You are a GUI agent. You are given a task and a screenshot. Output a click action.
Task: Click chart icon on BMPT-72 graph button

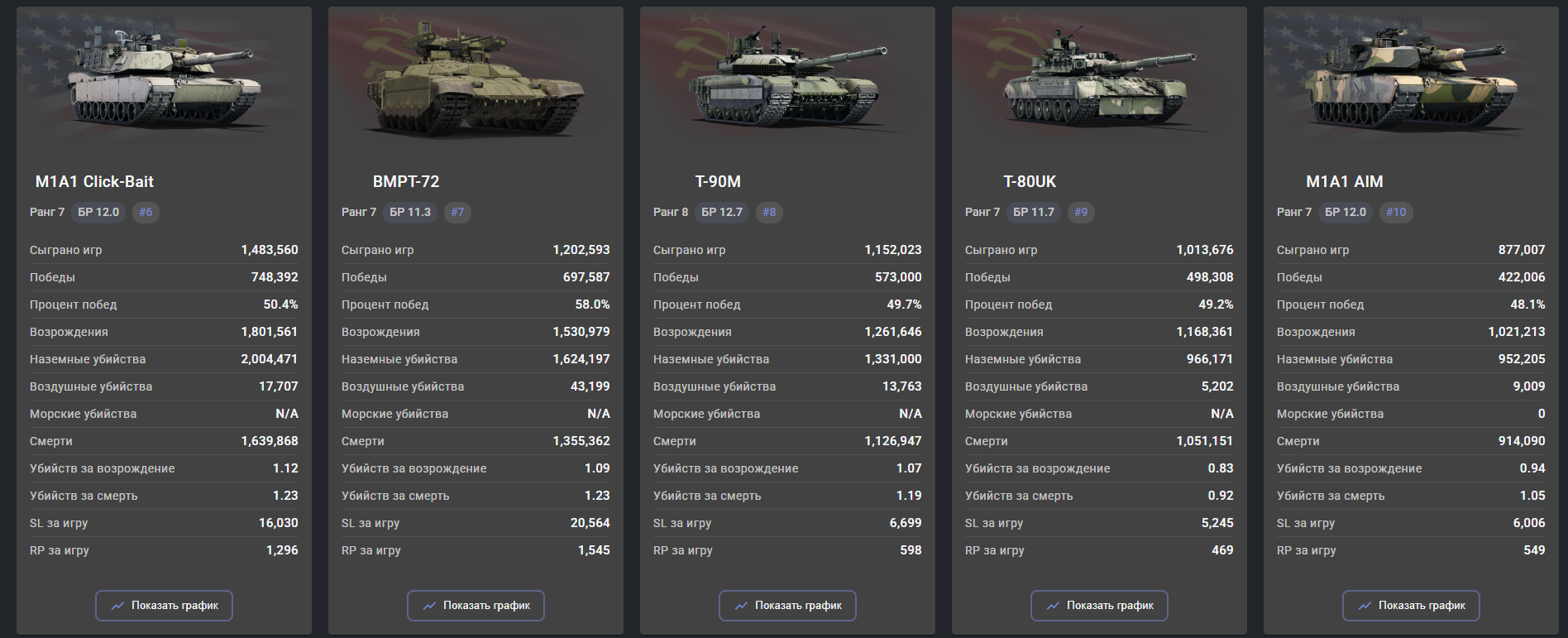429,606
